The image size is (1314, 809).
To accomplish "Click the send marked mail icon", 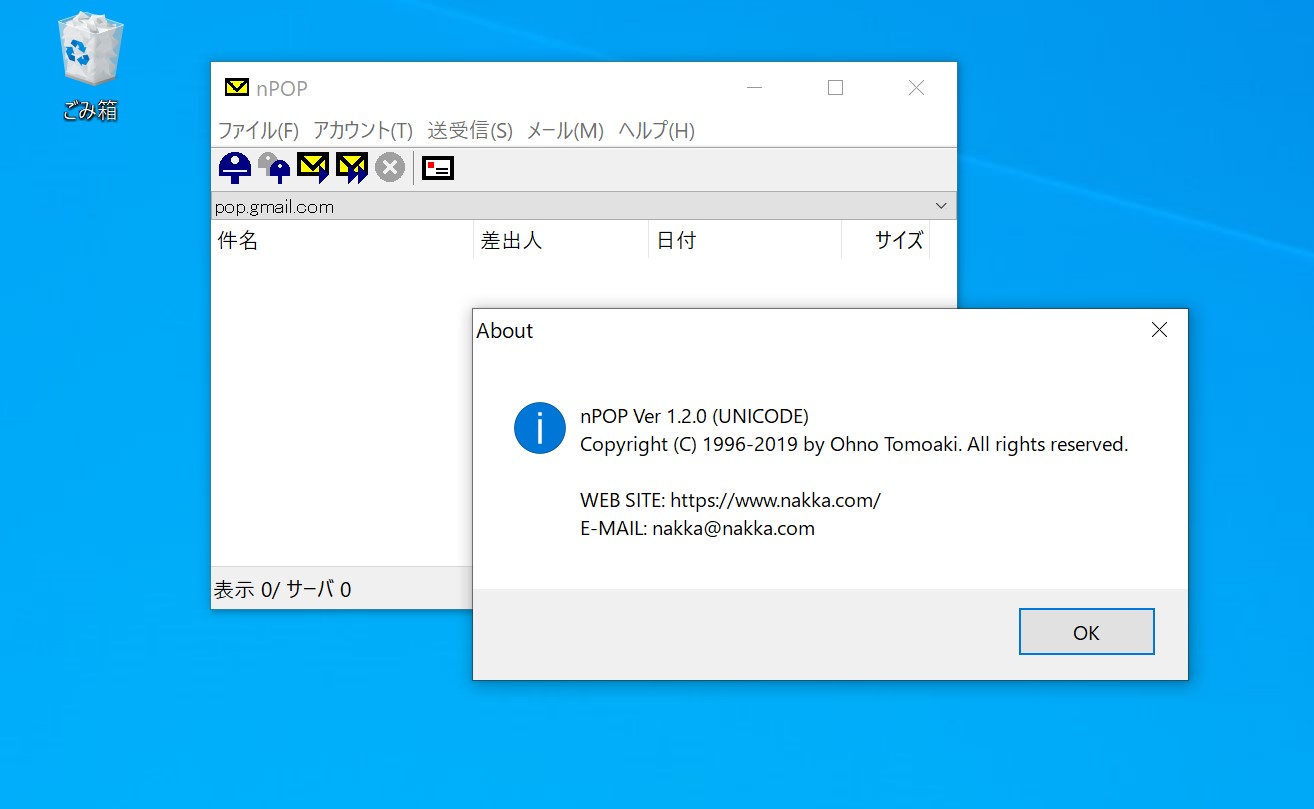I will pos(351,167).
